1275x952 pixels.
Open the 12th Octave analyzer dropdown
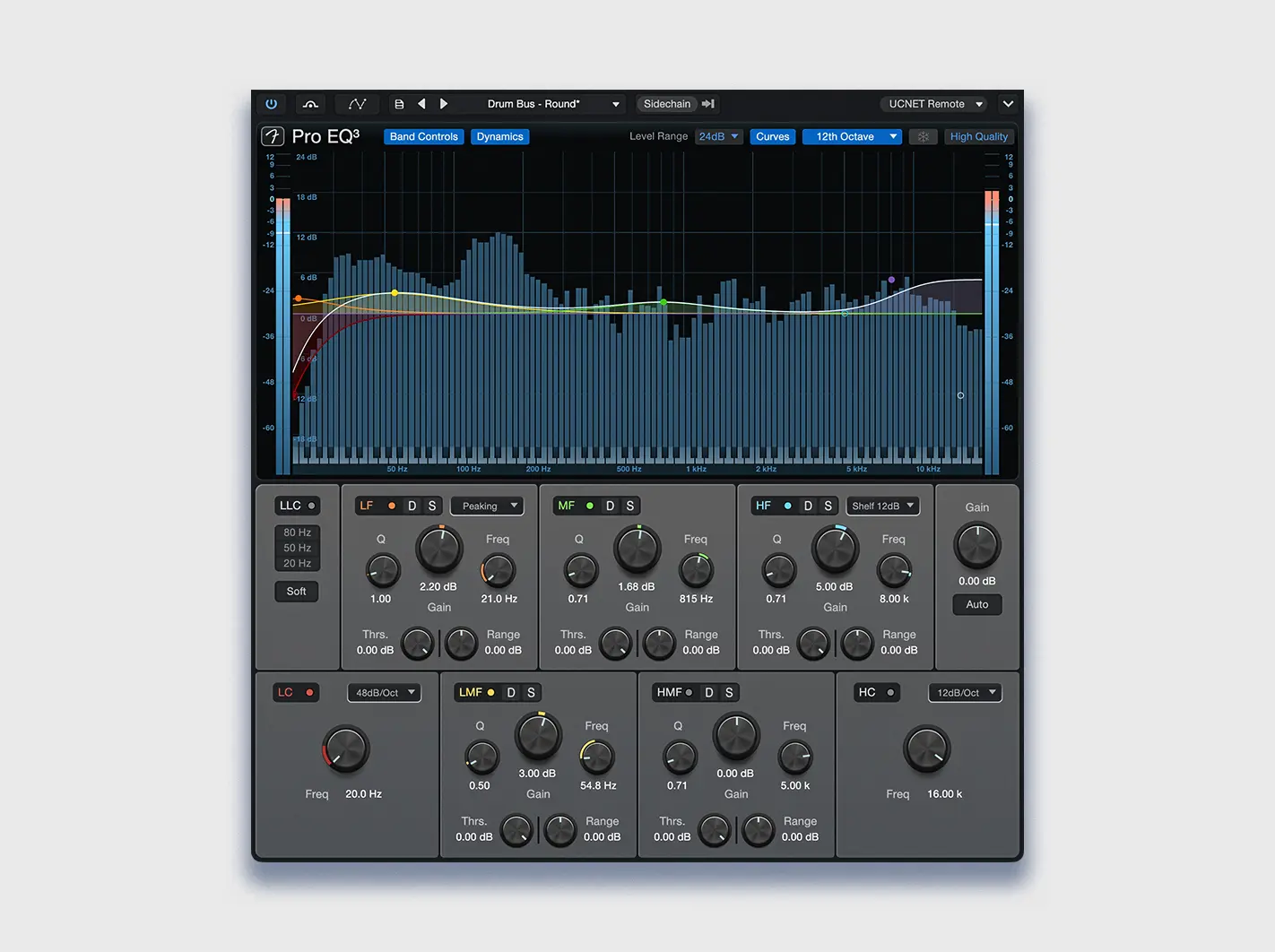(851, 136)
